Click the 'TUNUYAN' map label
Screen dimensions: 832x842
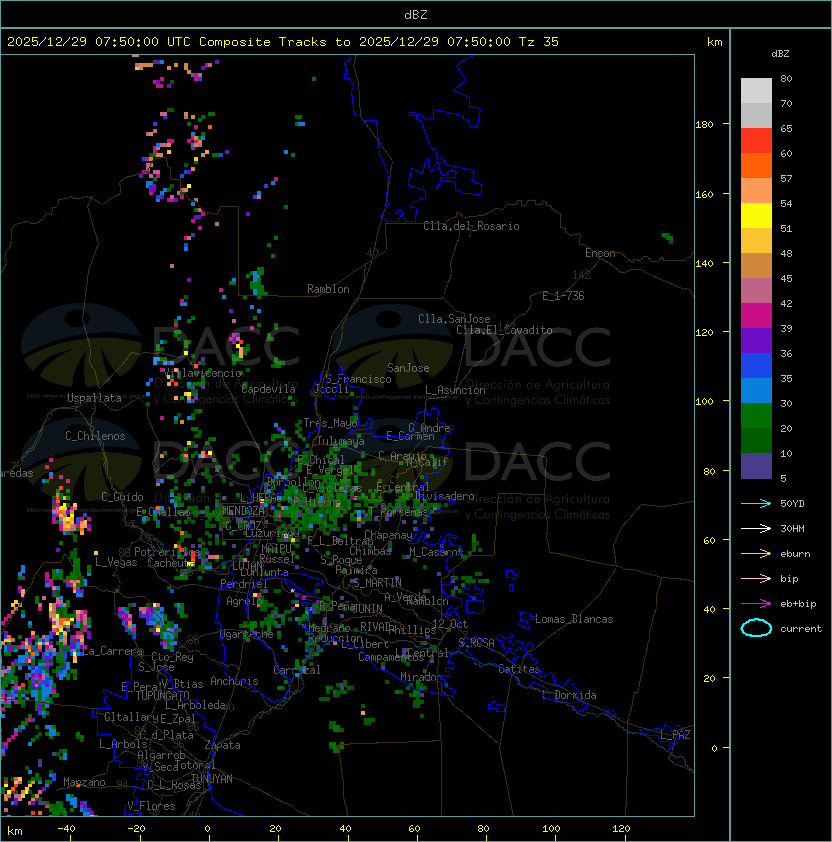click(x=212, y=779)
